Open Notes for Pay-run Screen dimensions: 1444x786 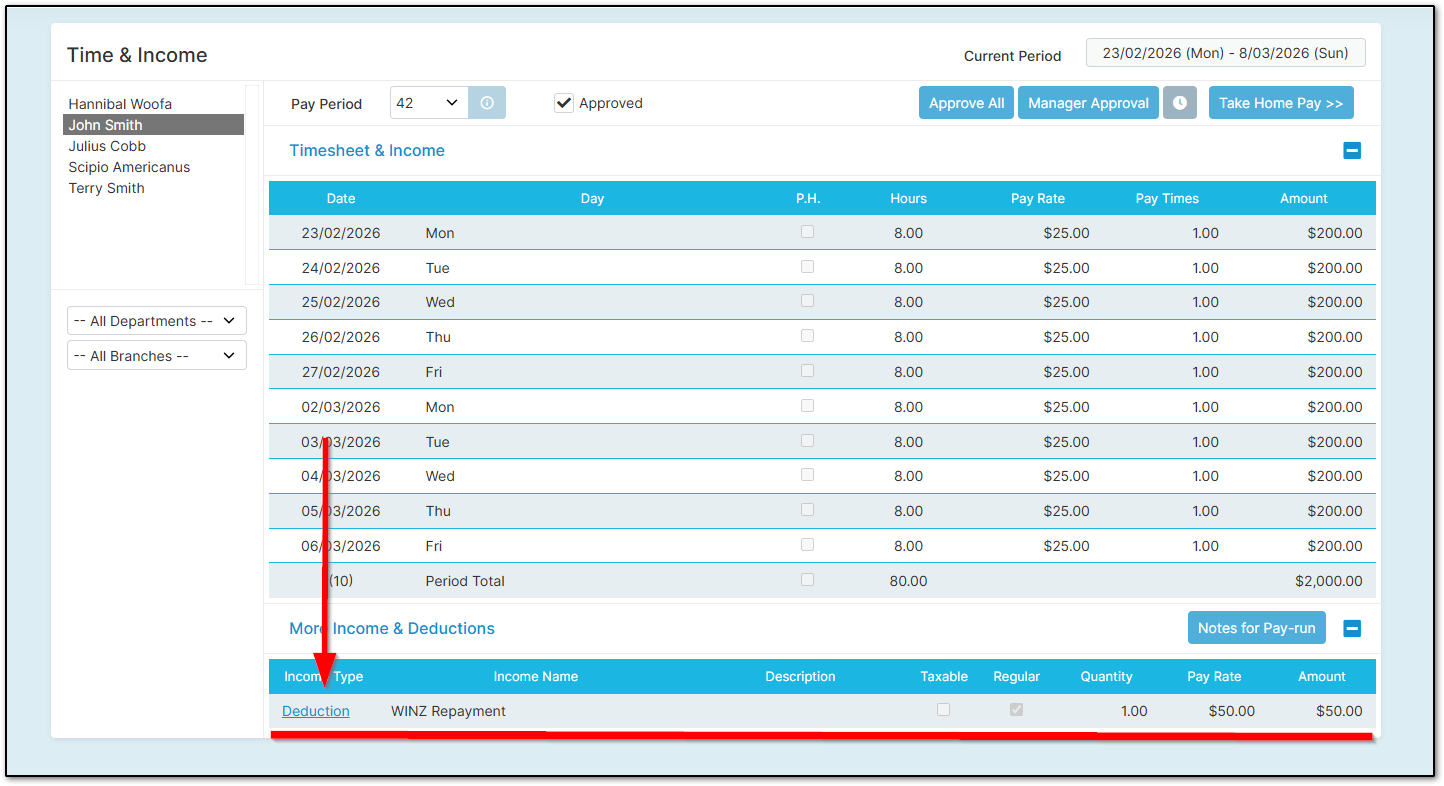[x=1257, y=627]
